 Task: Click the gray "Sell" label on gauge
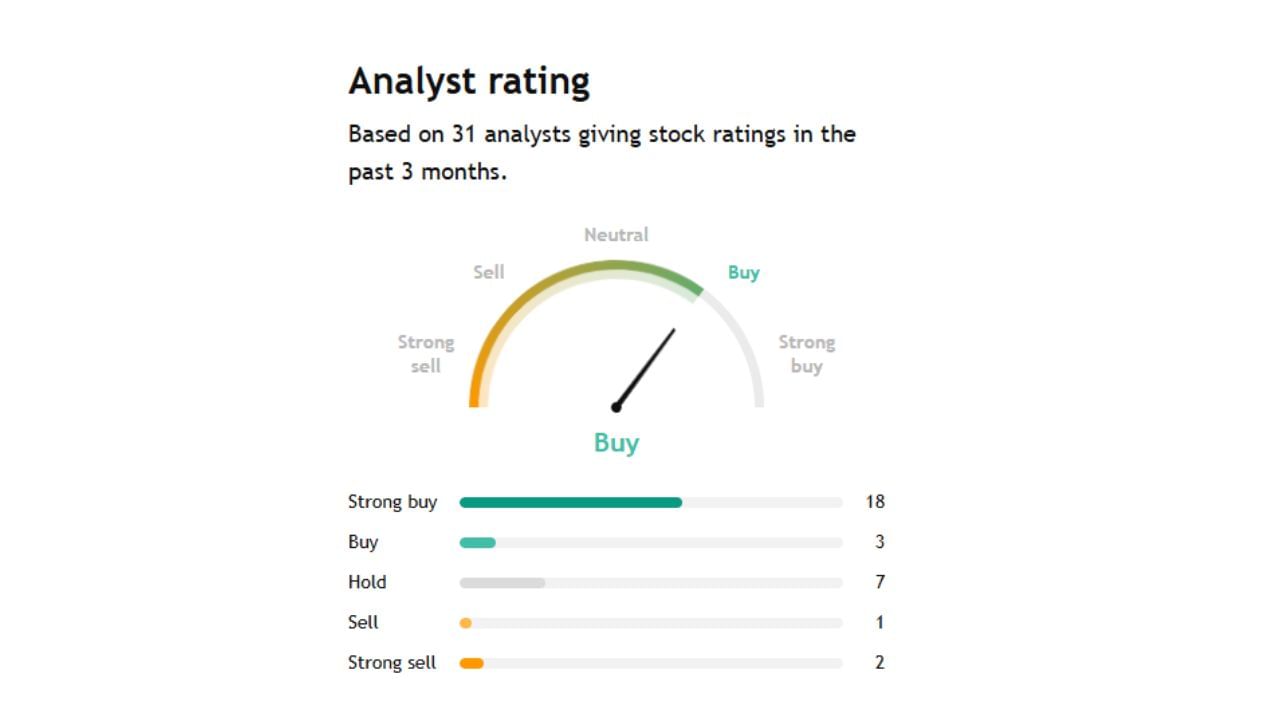489,272
